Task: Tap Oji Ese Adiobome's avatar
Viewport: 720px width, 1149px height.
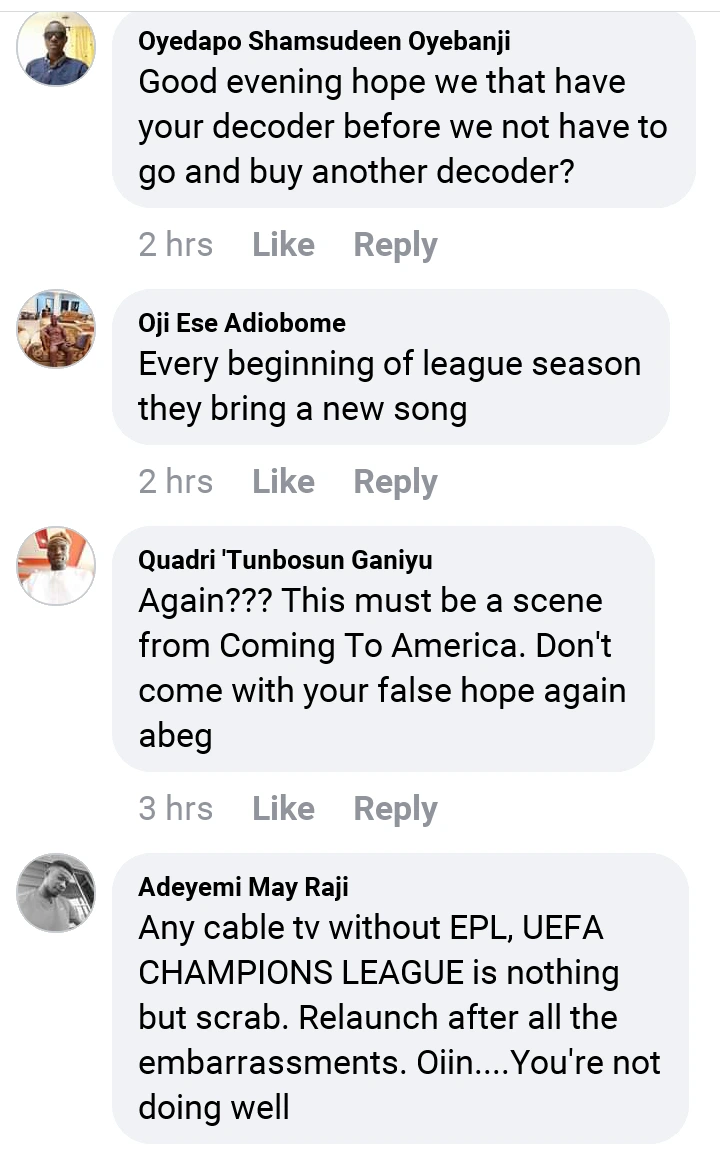Action: (56, 329)
